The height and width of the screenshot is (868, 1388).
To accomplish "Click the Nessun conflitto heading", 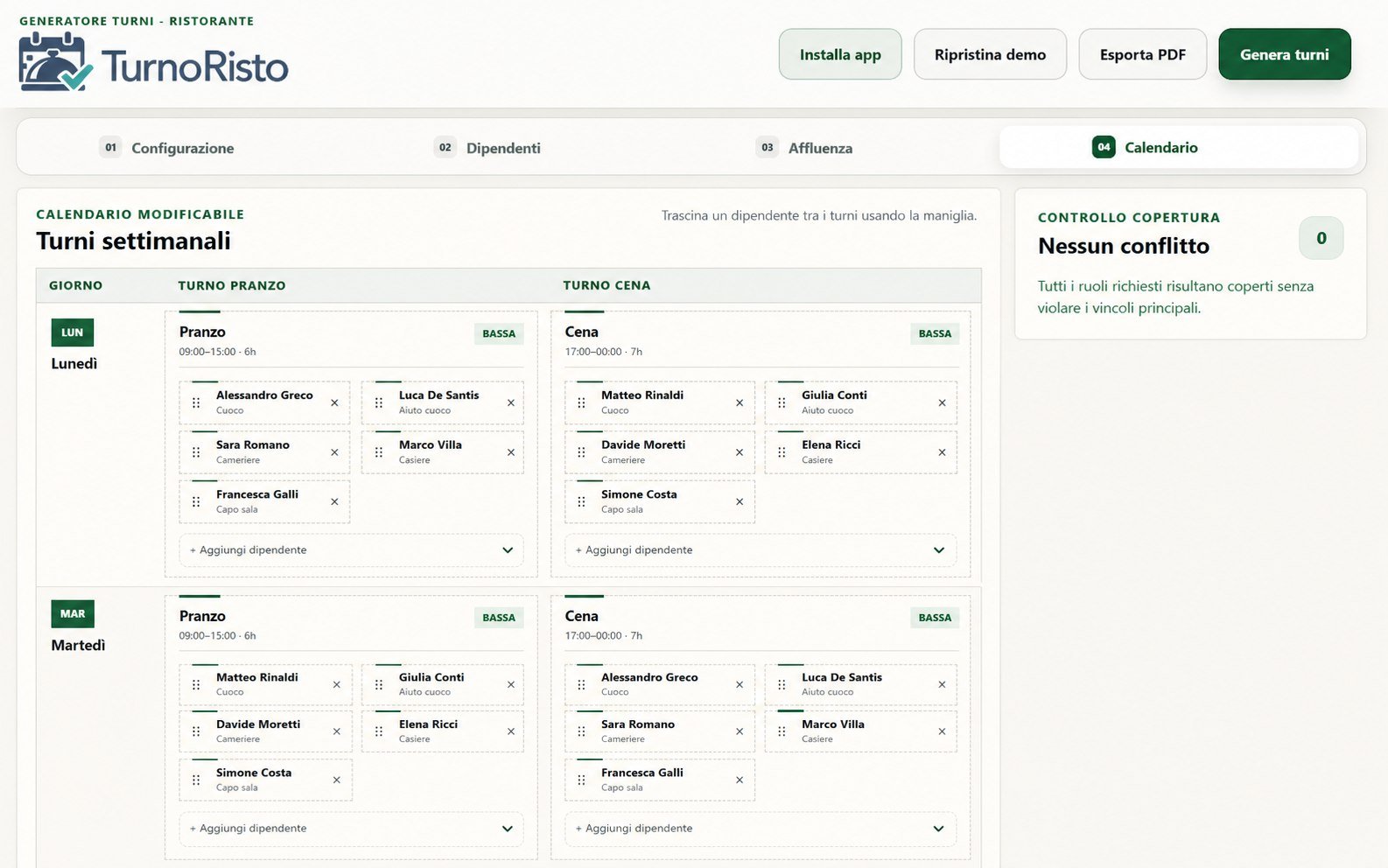I will 1124,246.
